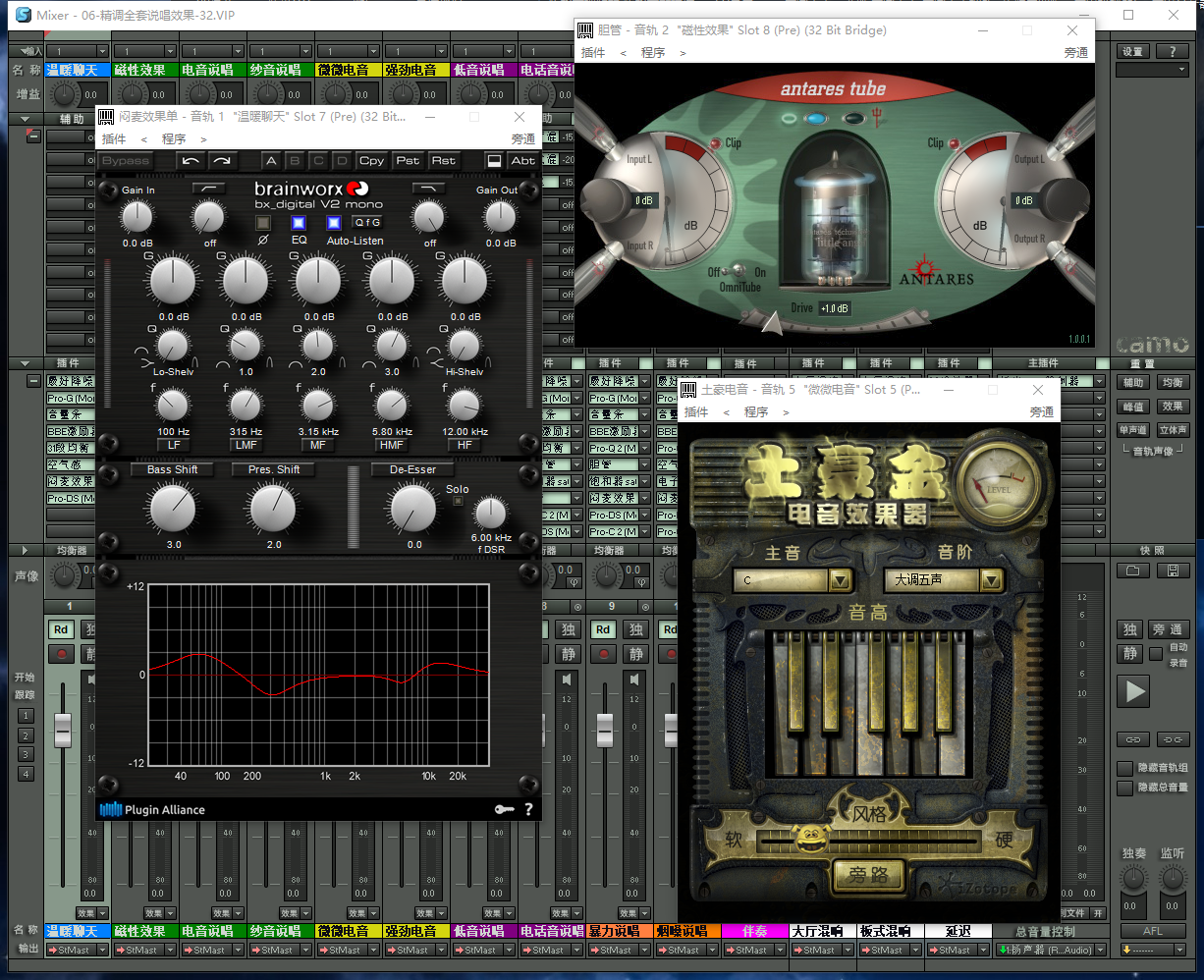The height and width of the screenshot is (980, 1204).
Task: Toggle the Auto-Listen button
Action: (x=335, y=223)
